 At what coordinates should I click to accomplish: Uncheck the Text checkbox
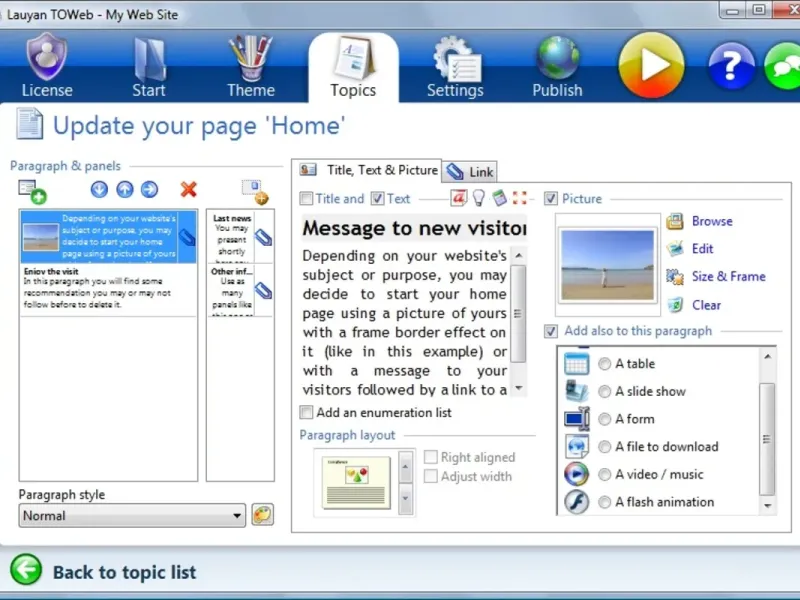pos(377,198)
